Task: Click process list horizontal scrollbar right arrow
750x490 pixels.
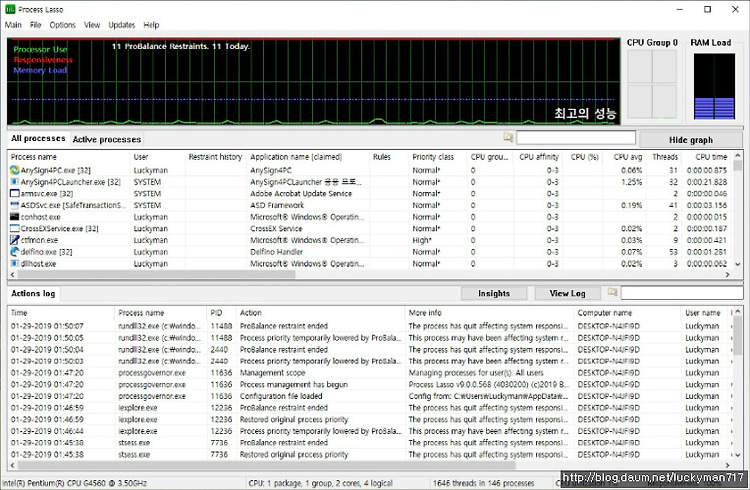Action: point(727,275)
